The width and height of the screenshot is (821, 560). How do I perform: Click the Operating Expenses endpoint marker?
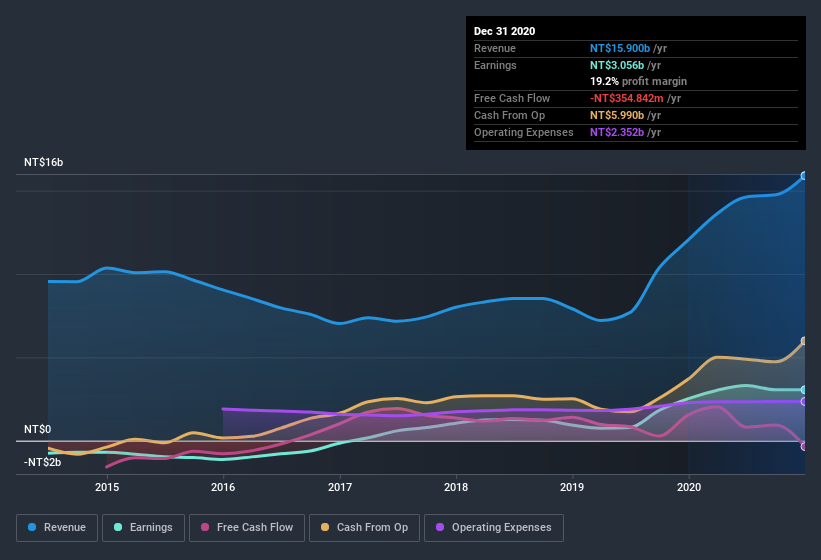[804, 401]
